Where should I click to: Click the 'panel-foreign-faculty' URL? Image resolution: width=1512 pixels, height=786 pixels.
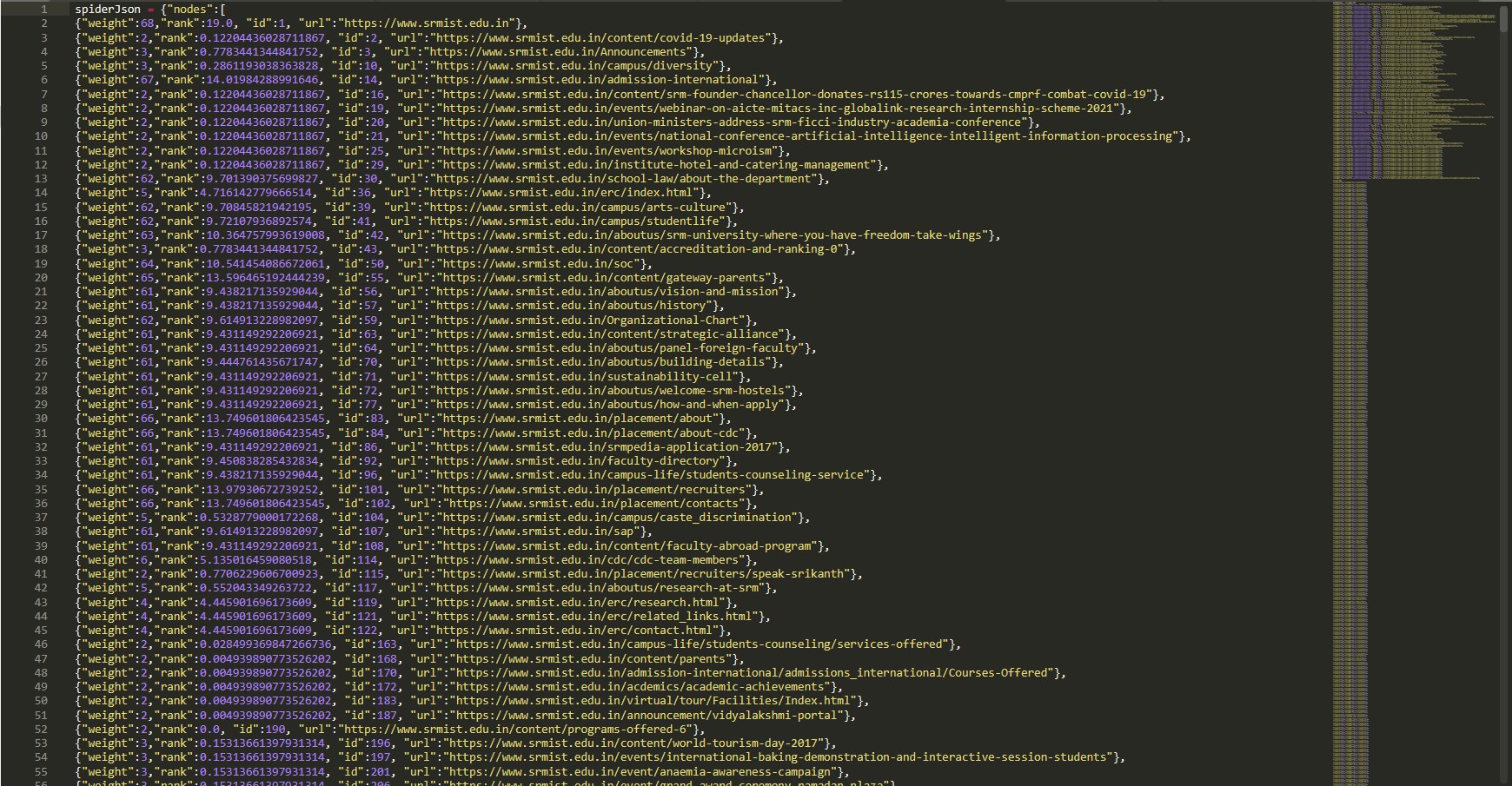(617, 348)
